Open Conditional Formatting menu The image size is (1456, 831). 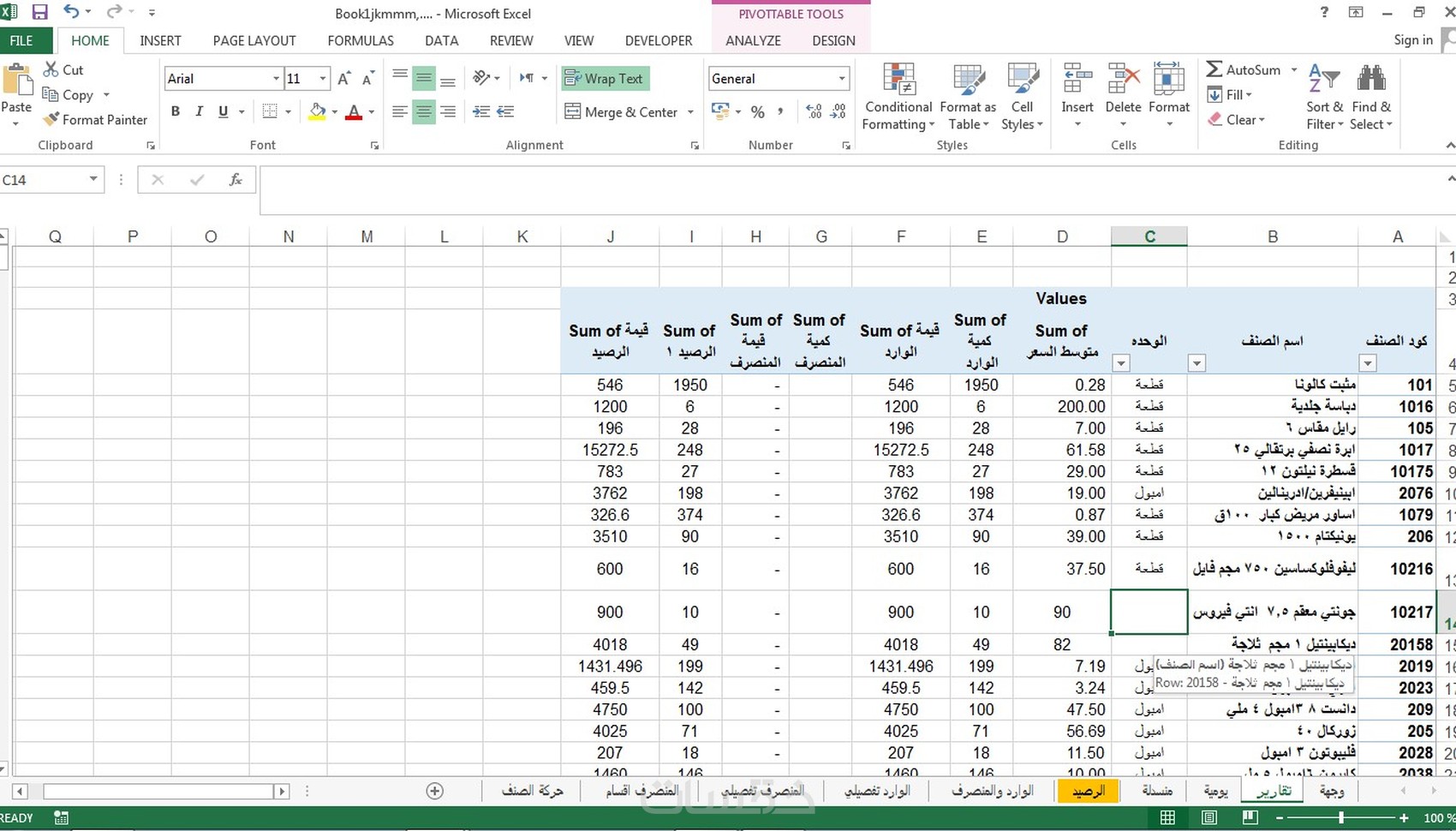(898, 97)
